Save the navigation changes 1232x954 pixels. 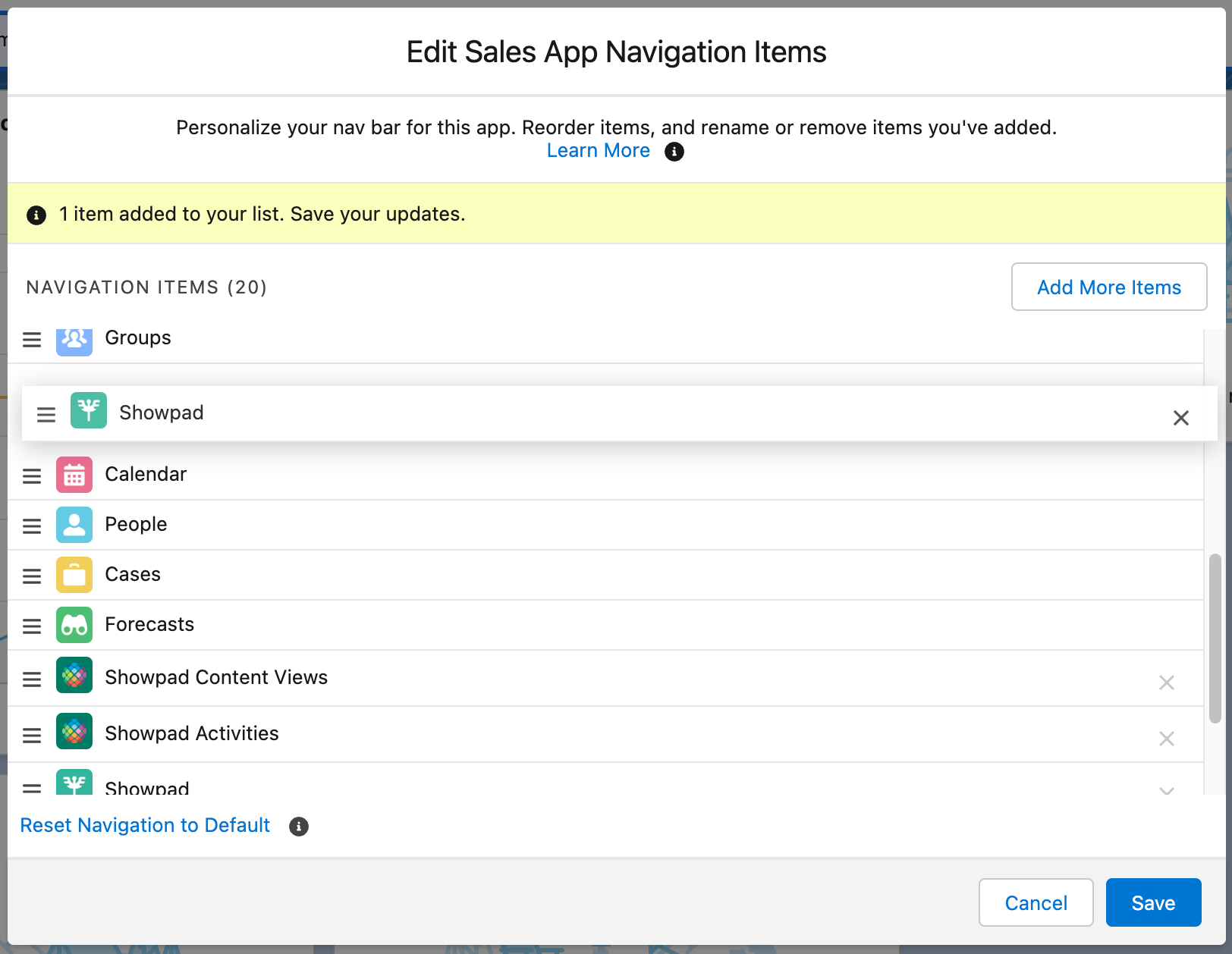pyautogui.click(x=1153, y=902)
